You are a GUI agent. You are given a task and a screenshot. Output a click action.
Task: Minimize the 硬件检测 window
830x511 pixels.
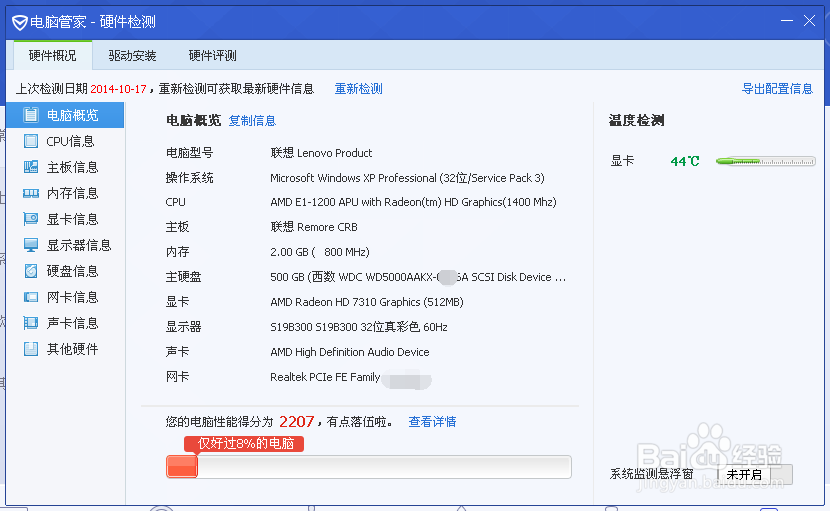coord(787,21)
